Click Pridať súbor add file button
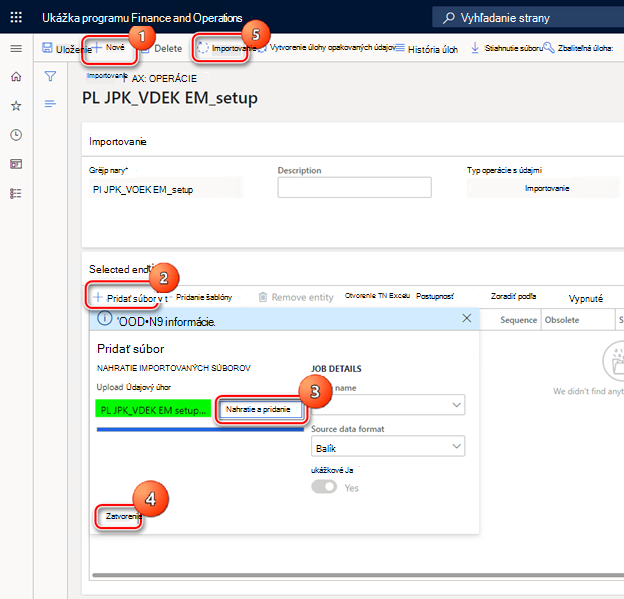 130,298
